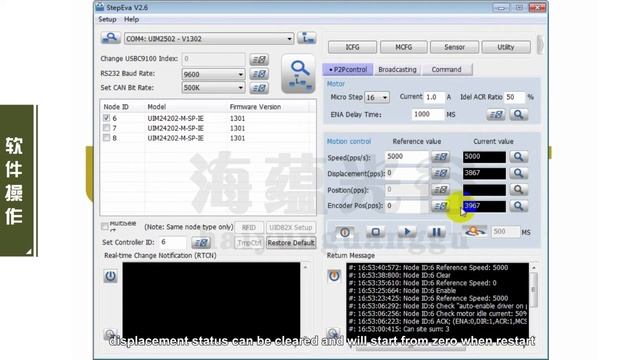Viewport: 640px width, 360px height.
Task: Set reference Position apply icon
Action: click(440, 190)
